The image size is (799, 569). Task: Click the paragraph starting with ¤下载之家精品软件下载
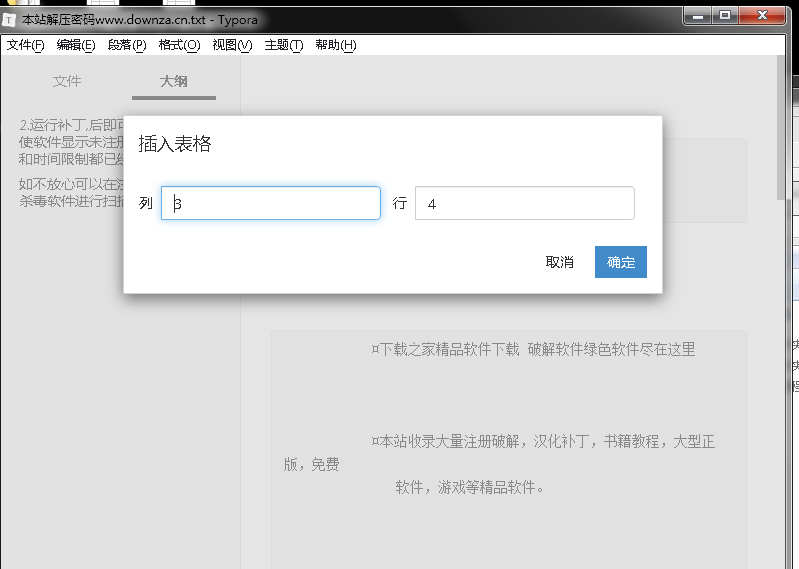coord(532,350)
